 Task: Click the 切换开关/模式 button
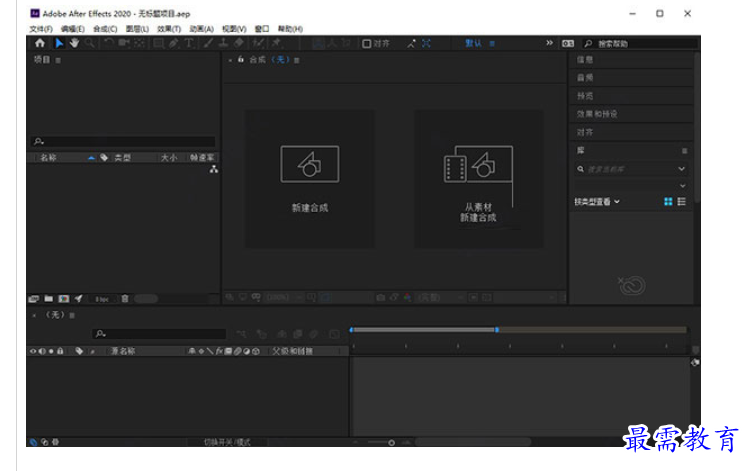(x=227, y=442)
